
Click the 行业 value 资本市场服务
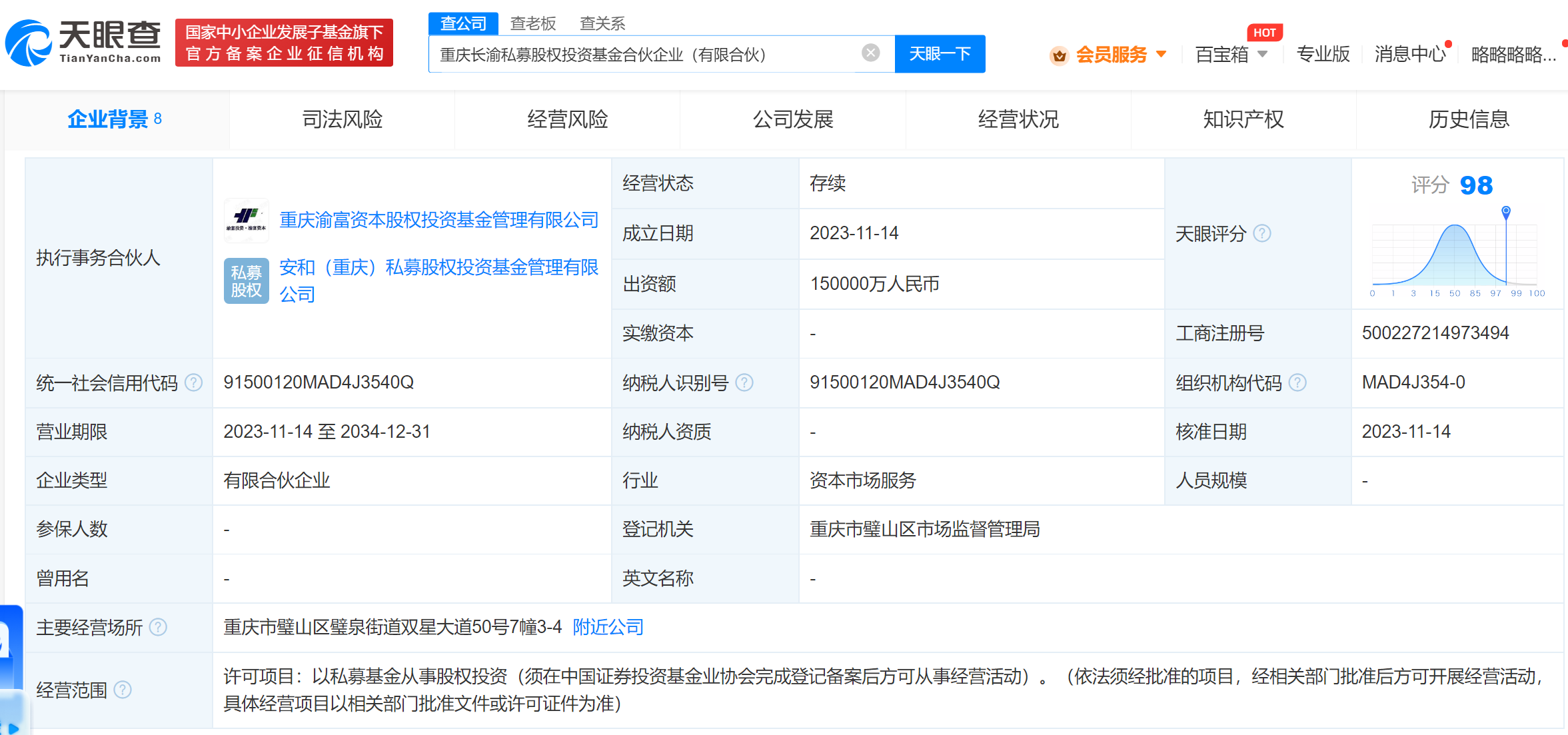coord(863,480)
